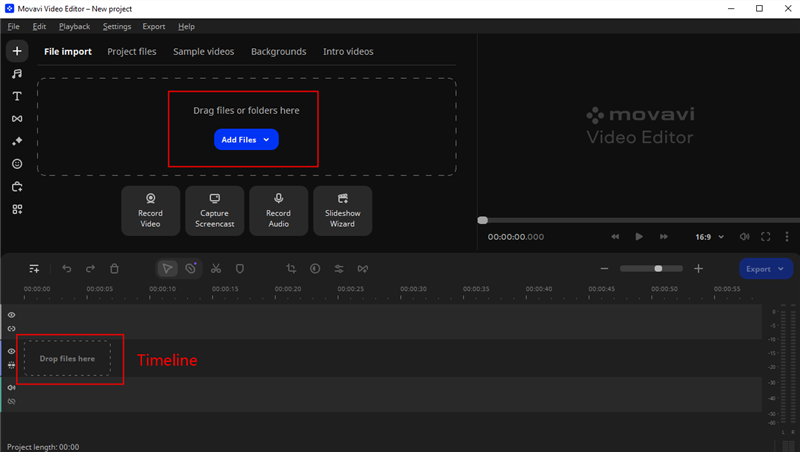Viewport: 800px width, 452px height.
Task: Open the Stickers smiley icon
Action: click(17, 164)
